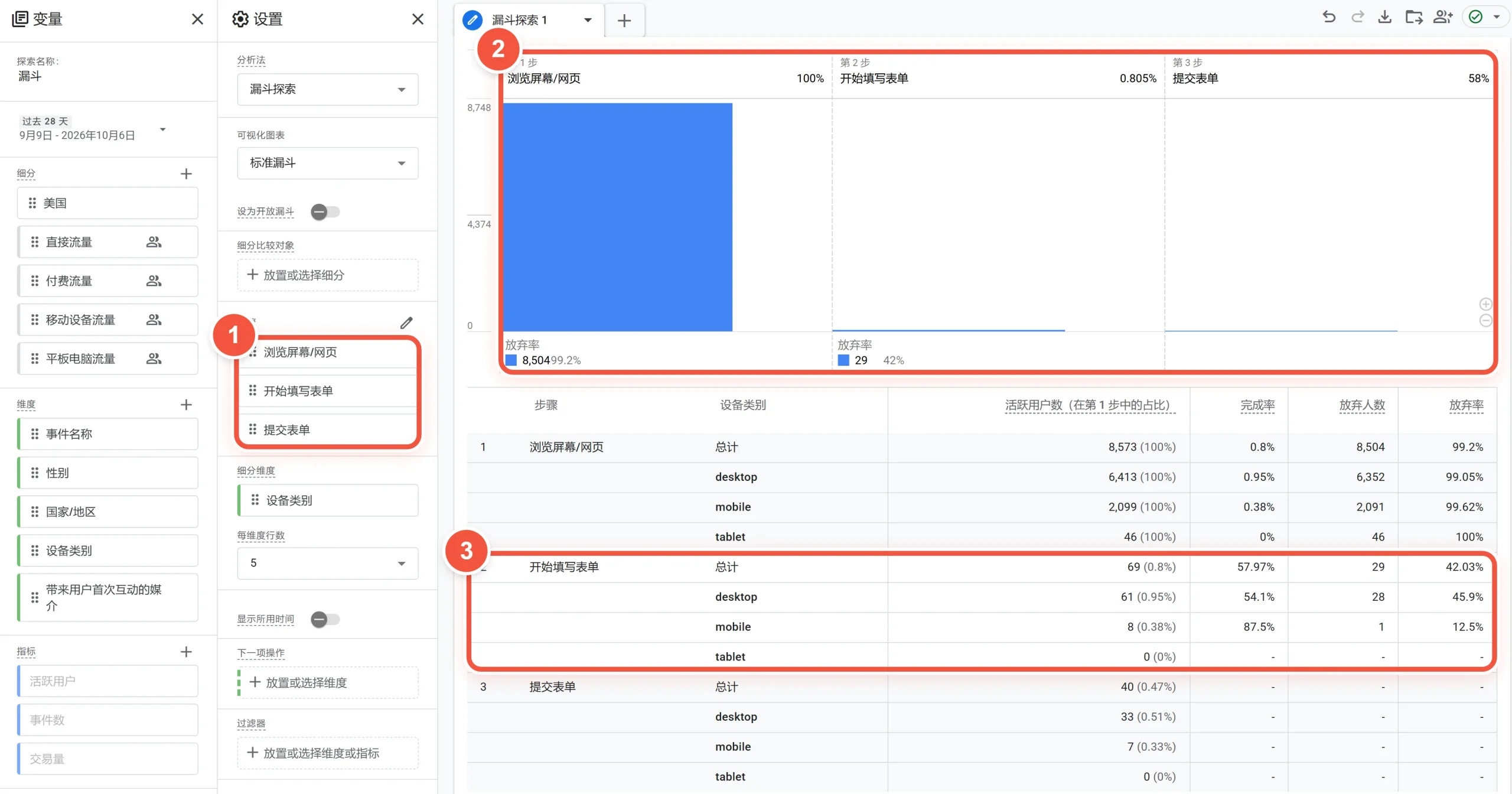Add a new dimension under 维度
Image resolution: width=1512 pixels, height=794 pixels.
click(186, 405)
